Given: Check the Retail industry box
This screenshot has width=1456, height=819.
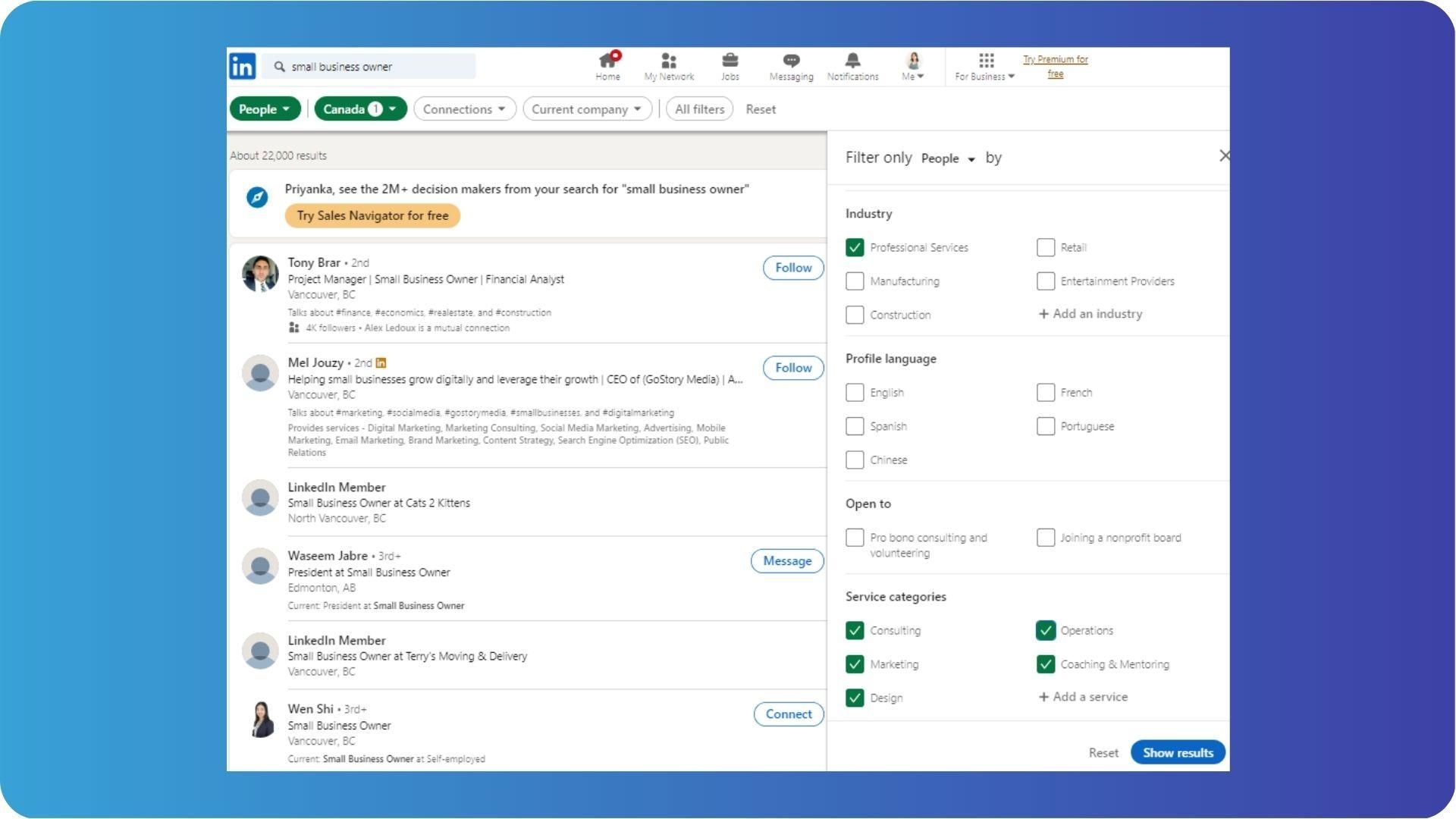Looking at the screenshot, I should pyautogui.click(x=1046, y=247).
